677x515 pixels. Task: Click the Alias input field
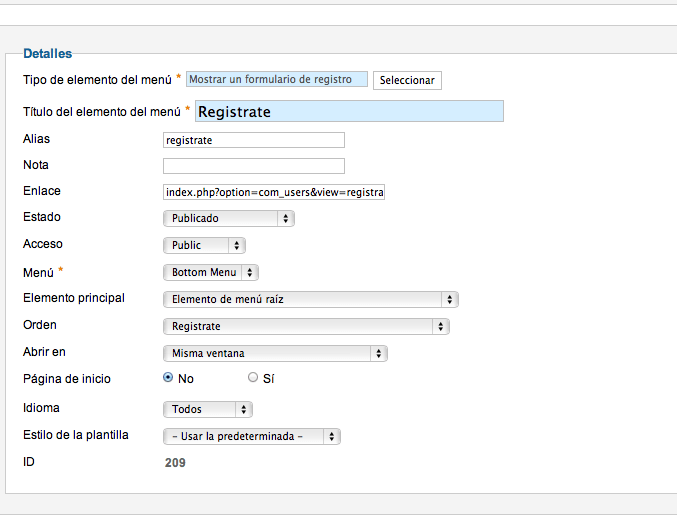point(254,140)
